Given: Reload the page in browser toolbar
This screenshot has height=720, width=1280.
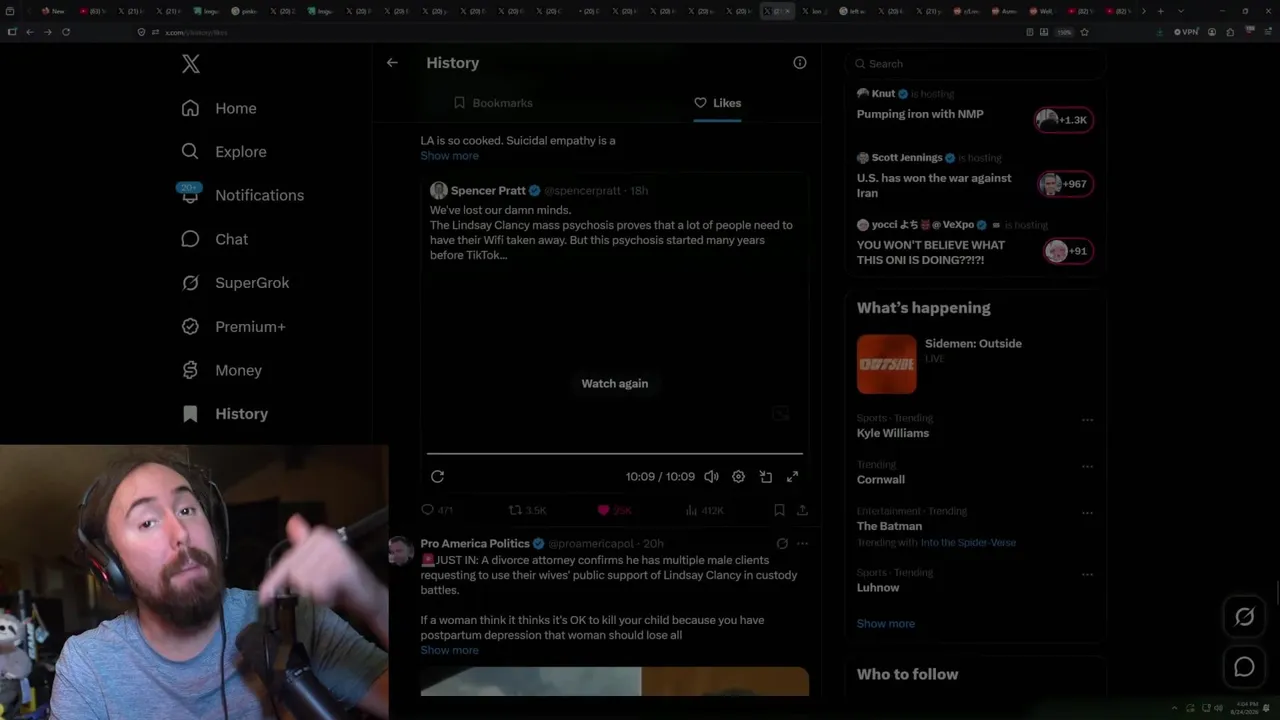Looking at the screenshot, I should [x=66, y=32].
